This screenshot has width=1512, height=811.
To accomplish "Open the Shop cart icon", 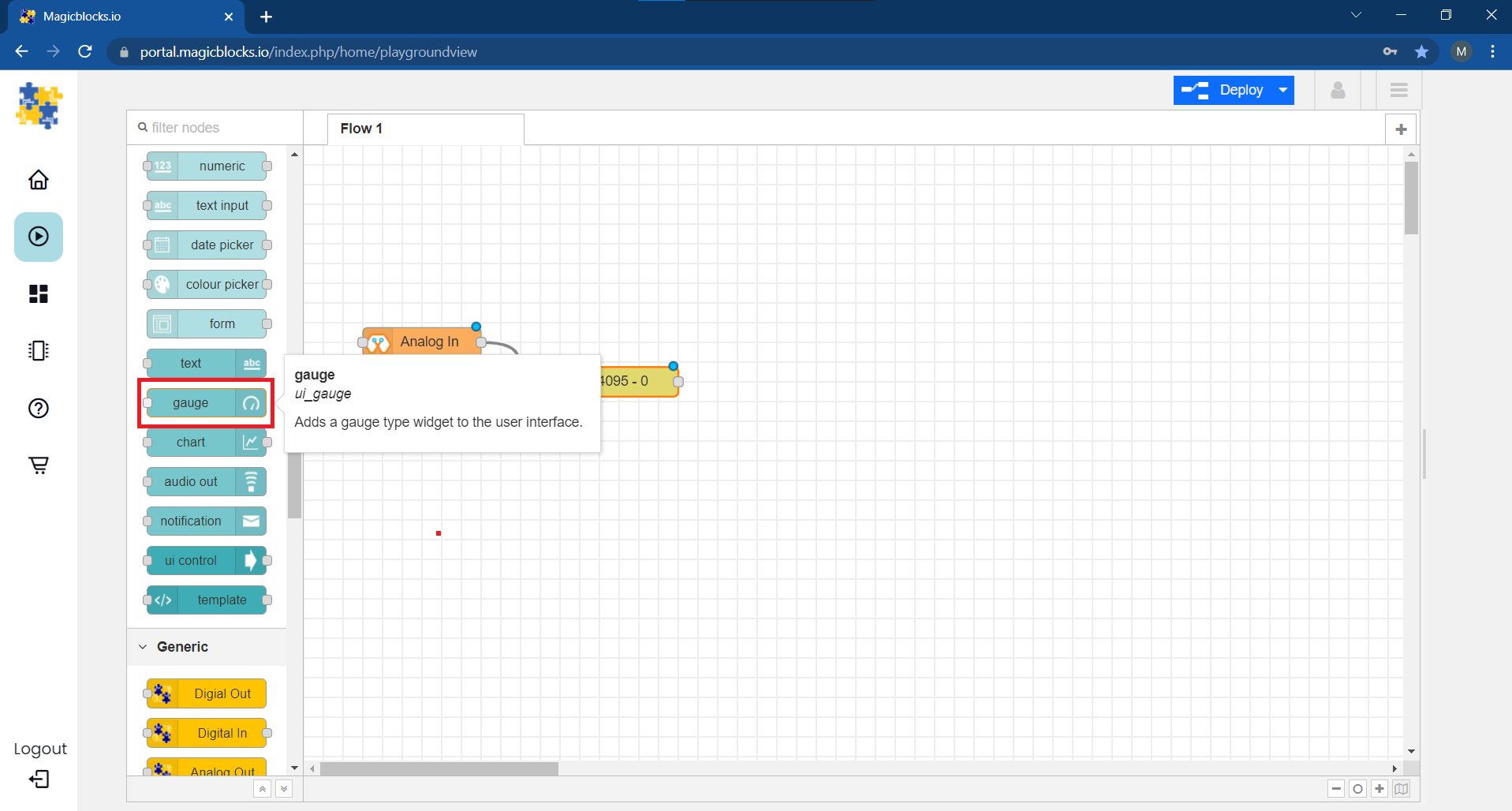I will pyautogui.click(x=38, y=465).
